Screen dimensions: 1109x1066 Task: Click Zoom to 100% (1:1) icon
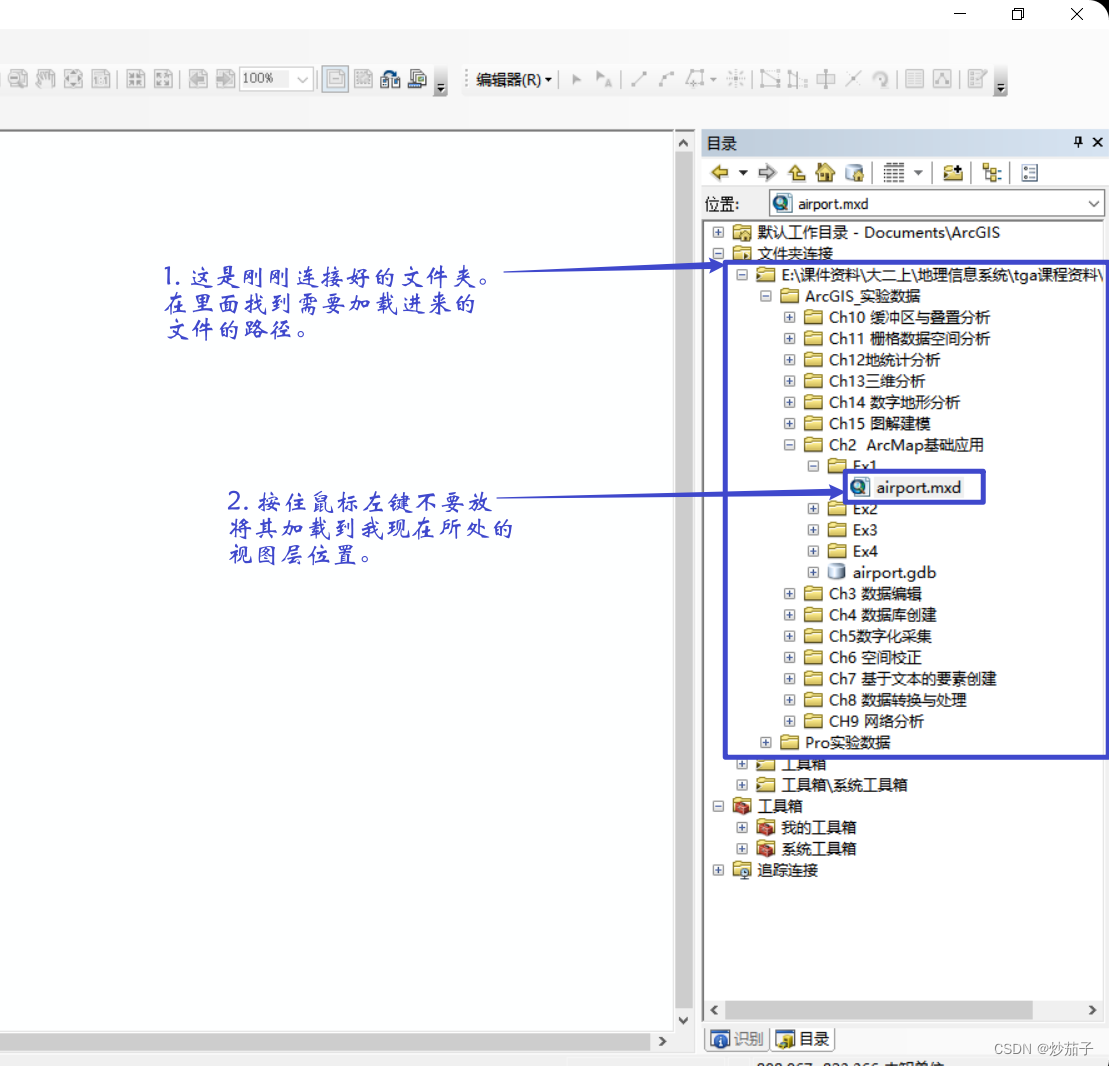[101, 79]
